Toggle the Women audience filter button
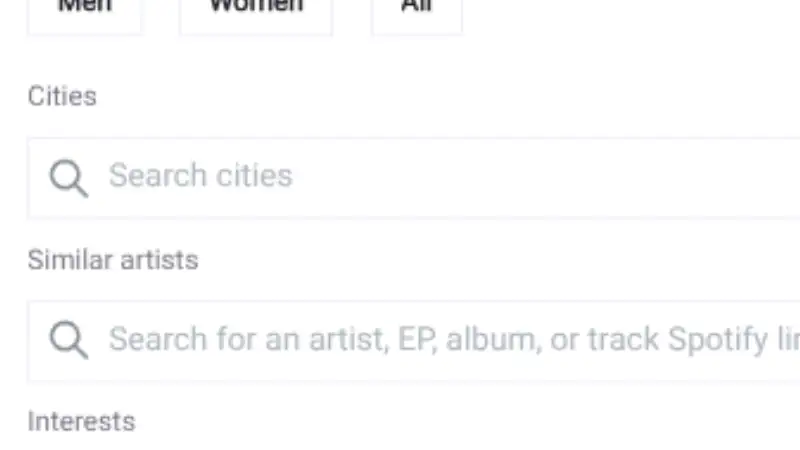The width and height of the screenshot is (800, 450). point(255,12)
